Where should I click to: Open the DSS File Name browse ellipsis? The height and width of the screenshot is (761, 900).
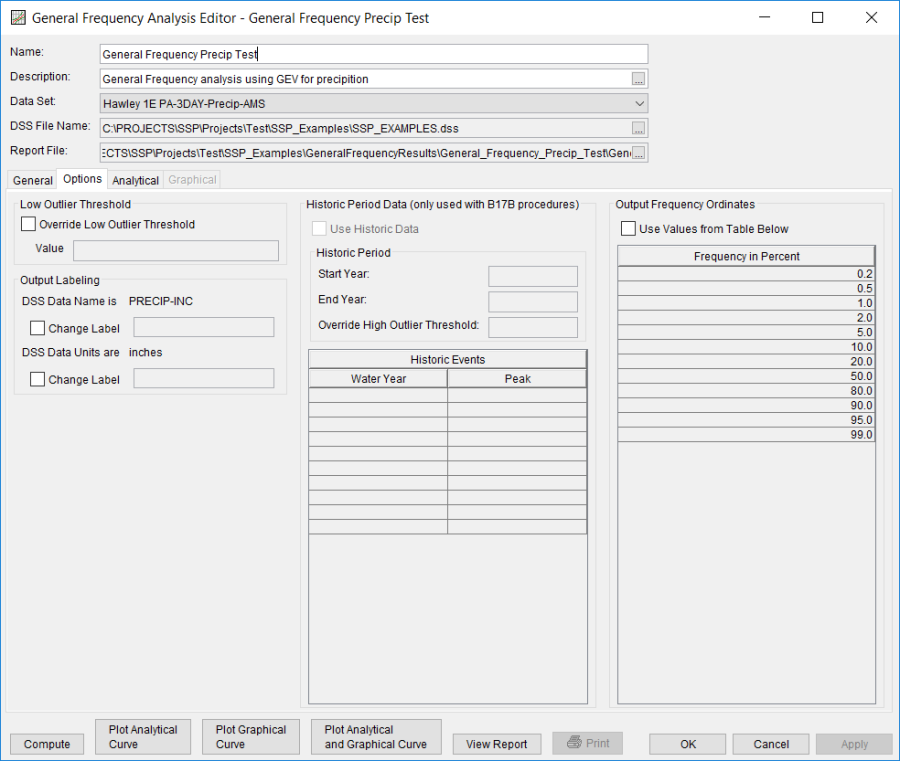[638, 128]
